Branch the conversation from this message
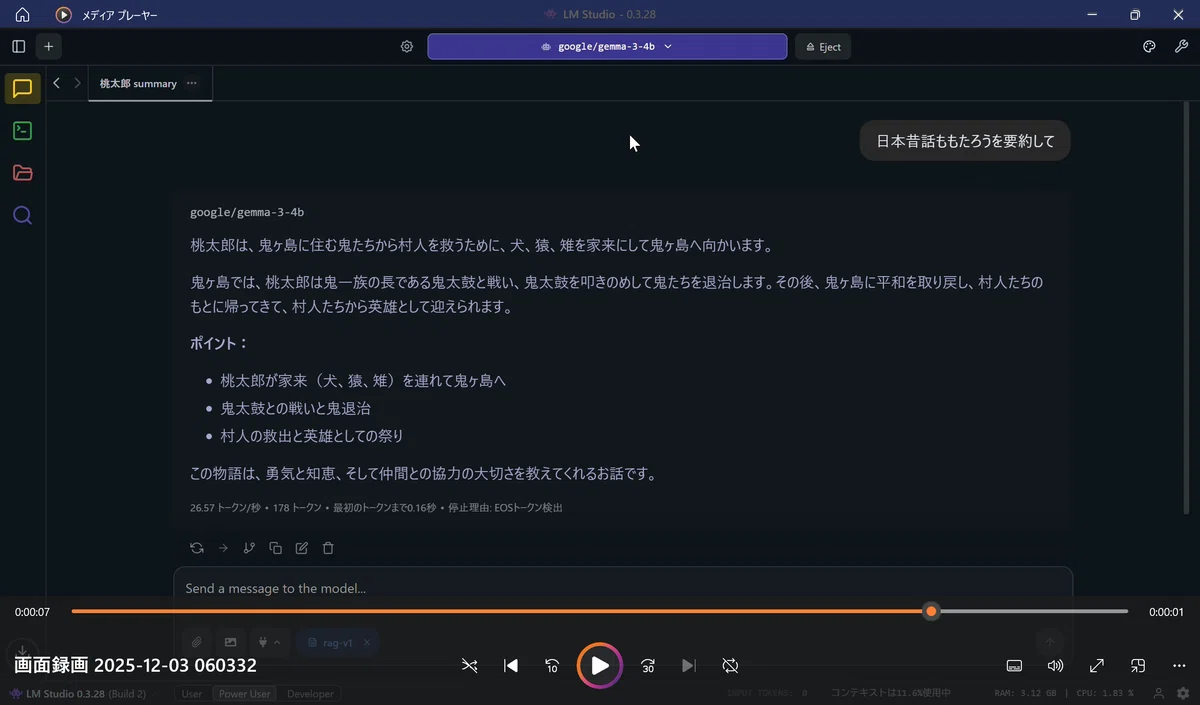The height and width of the screenshot is (705, 1200). point(249,548)
